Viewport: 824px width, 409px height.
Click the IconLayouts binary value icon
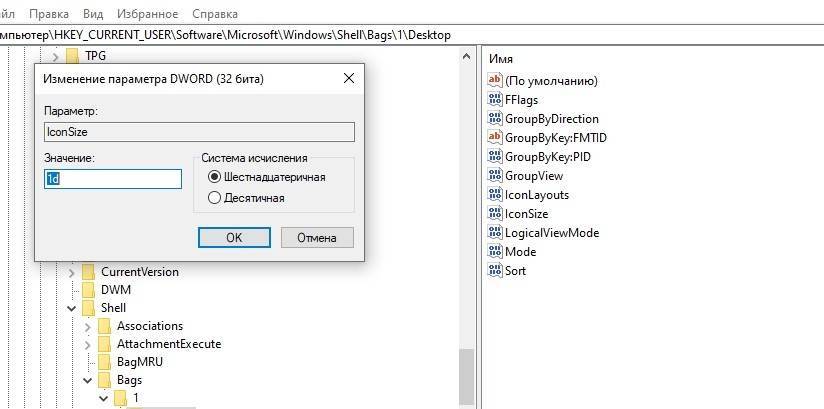495,195
